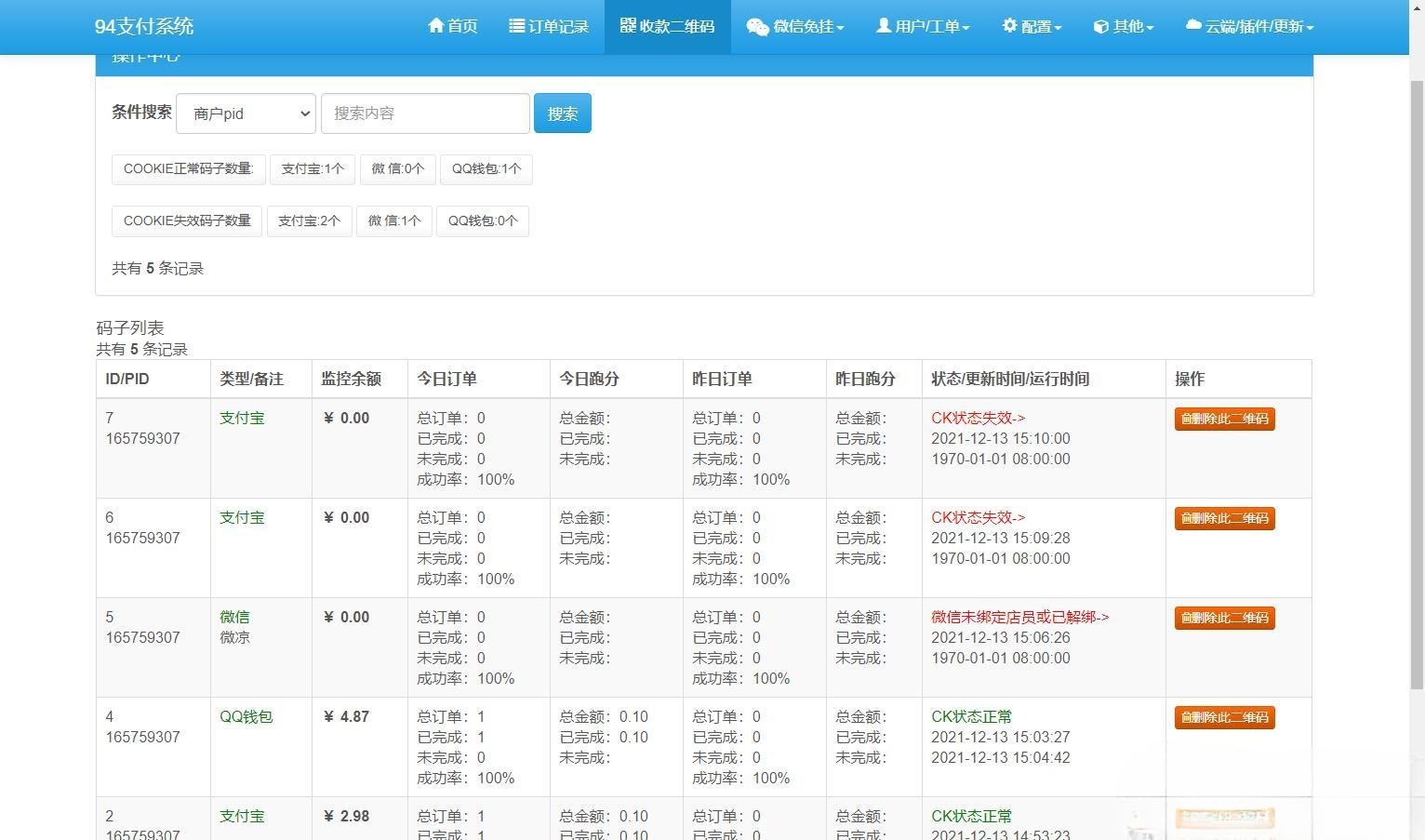Viewport: 1425px width, 840px height.
Task: Click the cloud icon beside 云端/插件/更新
Action: point(1193,26)
